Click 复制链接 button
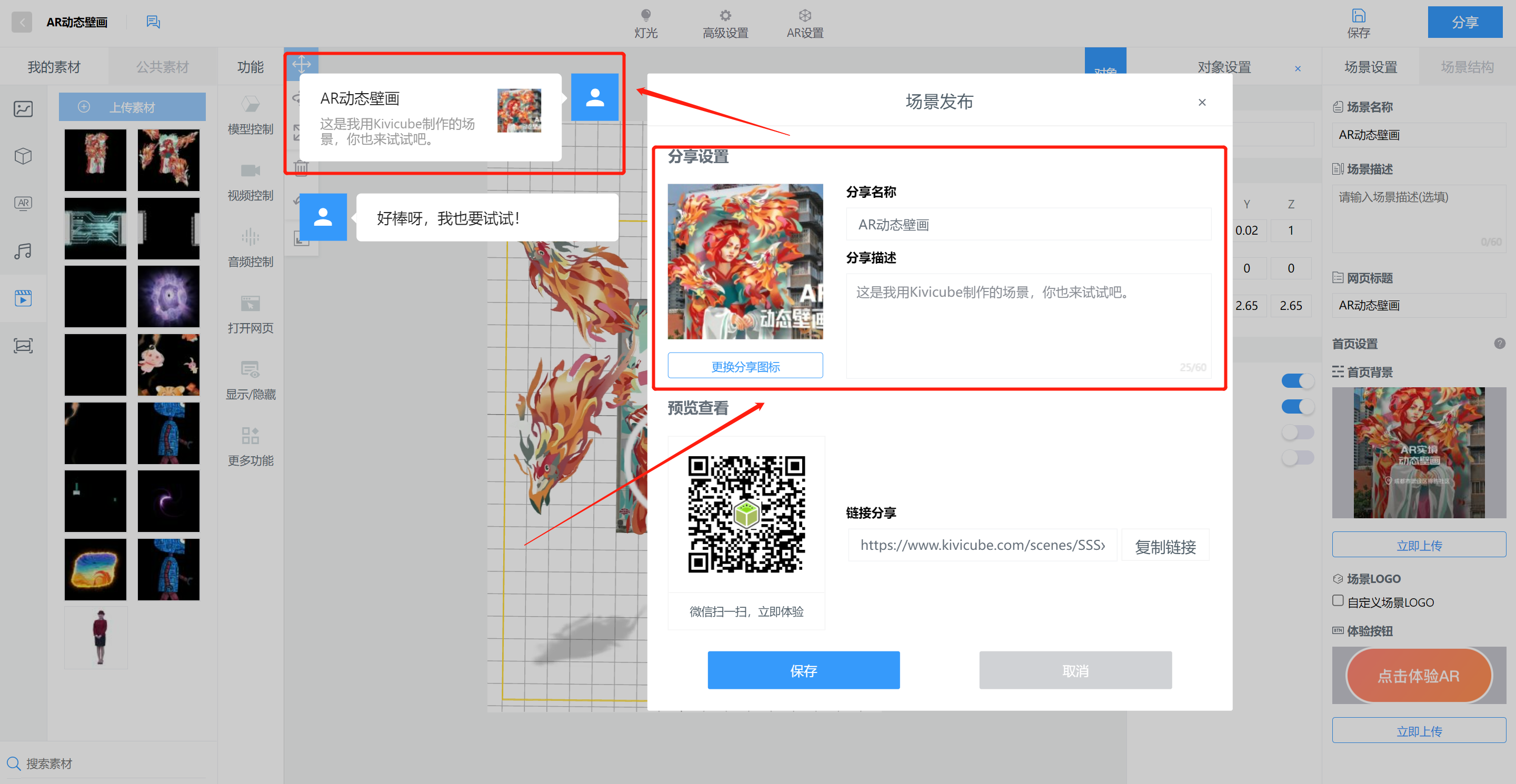The image size is (1516, 784). (1165, 546)
